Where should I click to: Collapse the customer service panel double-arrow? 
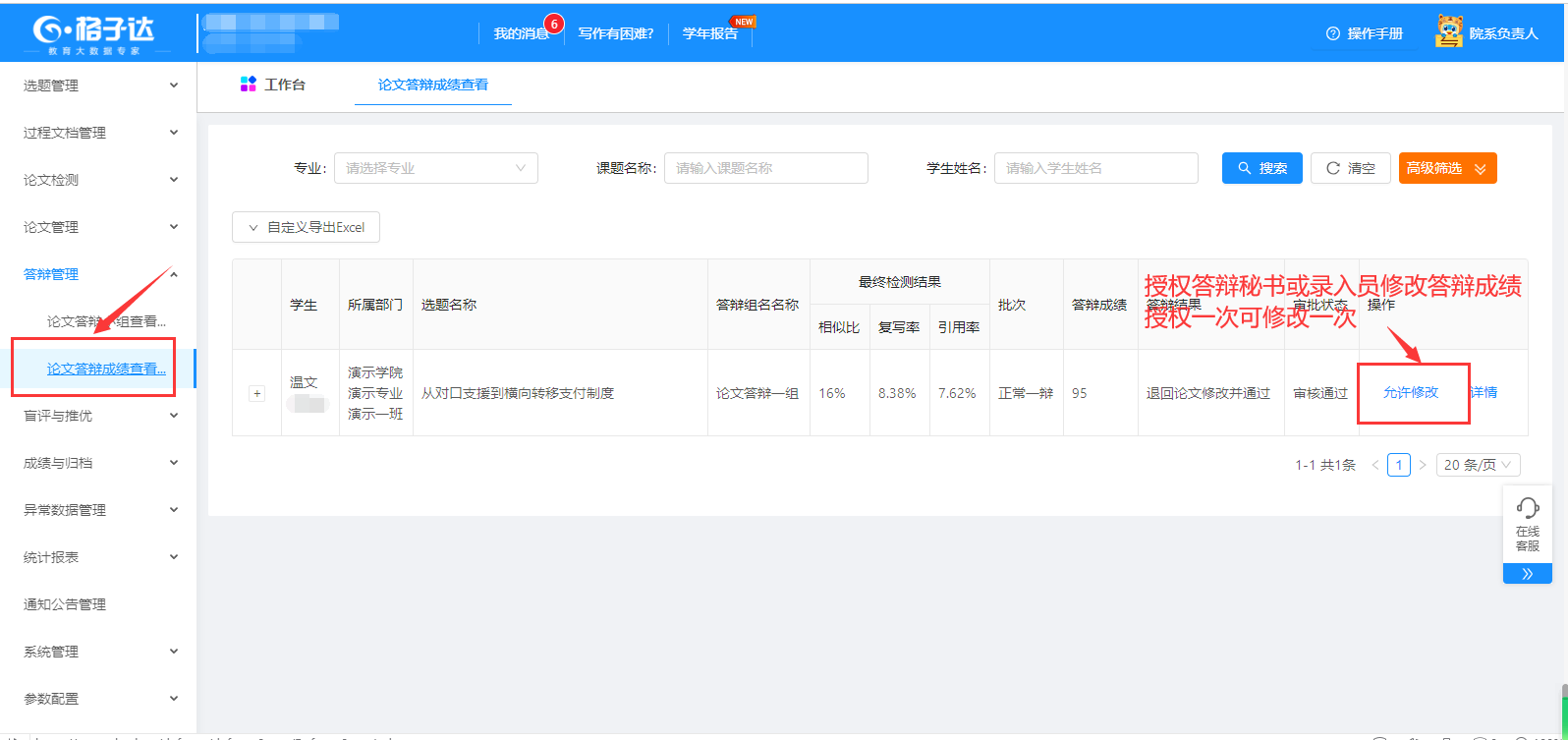coord(1528,574)
